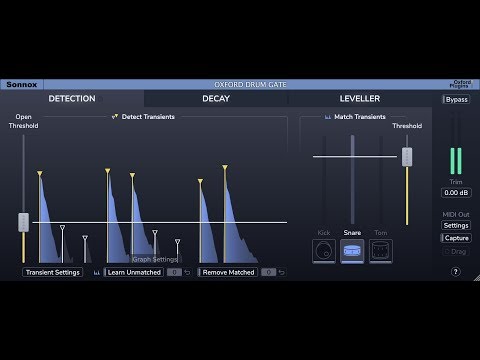The height and width of the screenshot is (360, 480).
Task: Select the tallest yellow transient marker
Action: [x=225, y=167]
